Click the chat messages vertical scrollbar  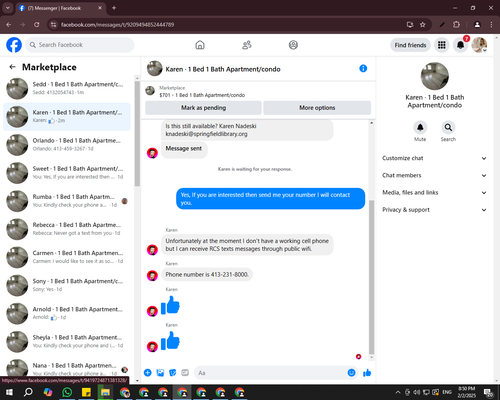tap(371, 277)
